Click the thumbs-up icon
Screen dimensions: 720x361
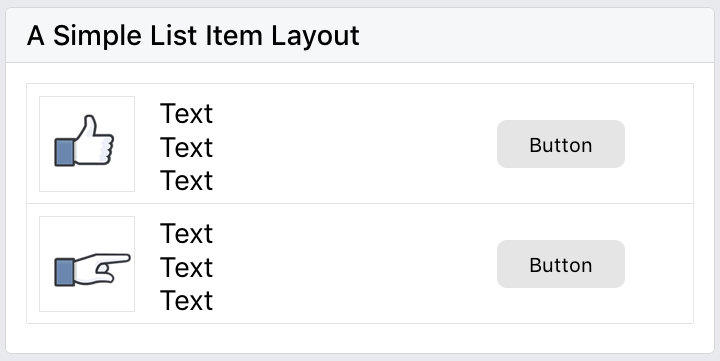point(84,141)
